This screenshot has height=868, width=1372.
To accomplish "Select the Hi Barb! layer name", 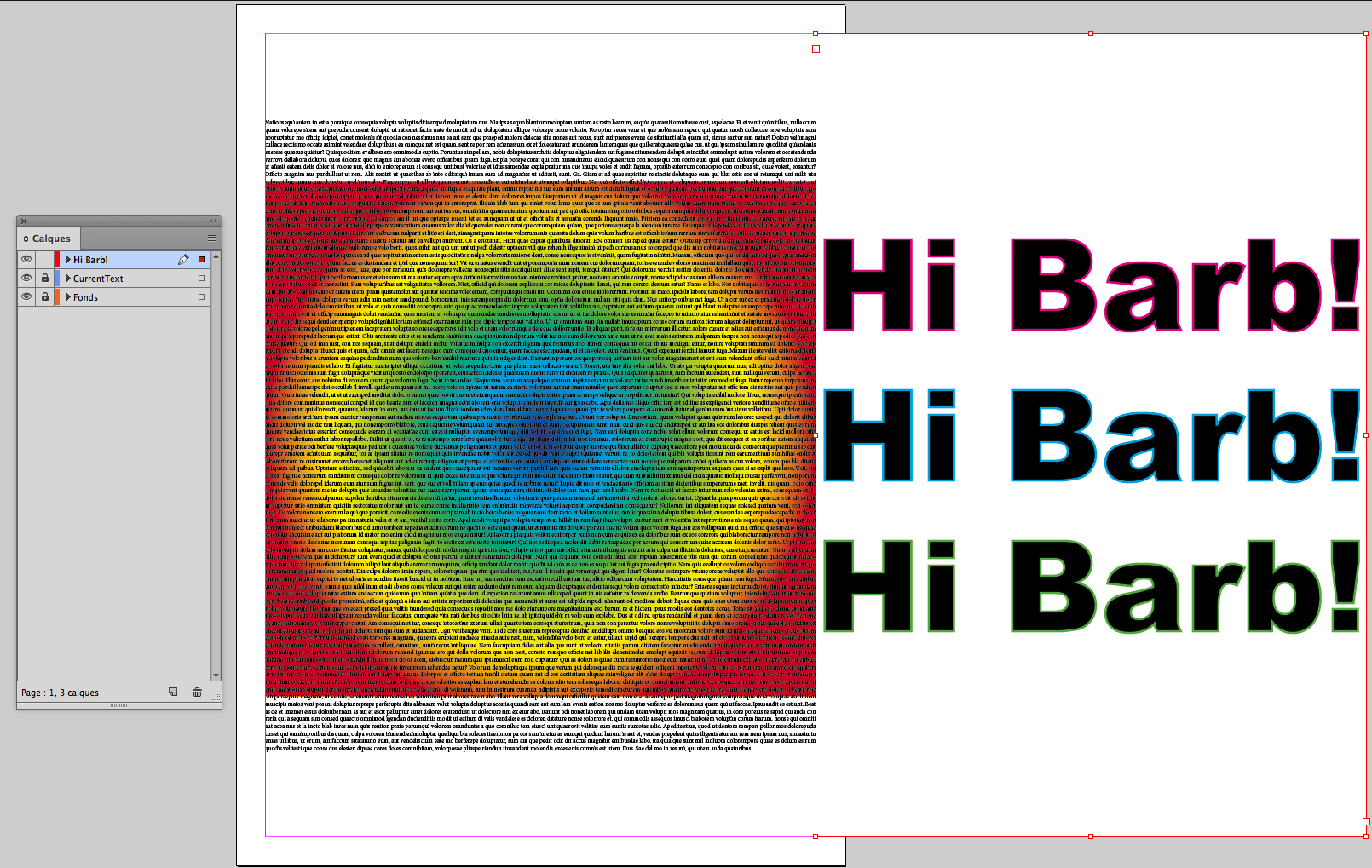I will click(x=90, y=260).
